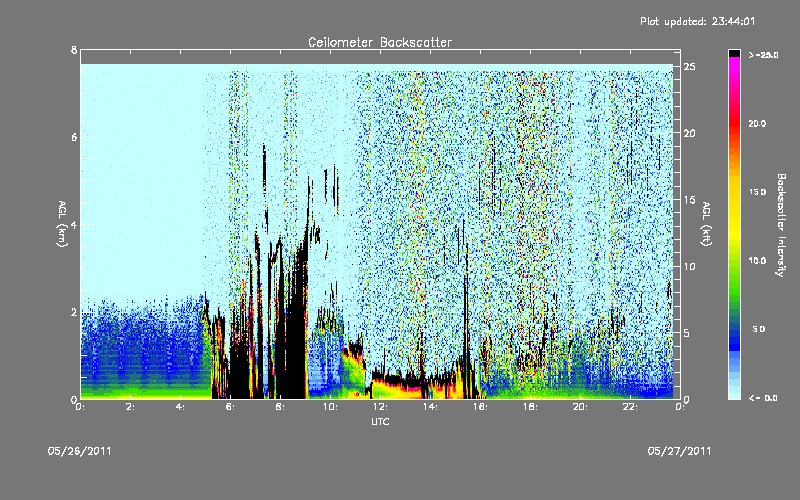
Task: Click the '4:' hour tick on UTC axis
Action: tap(181, 407)
